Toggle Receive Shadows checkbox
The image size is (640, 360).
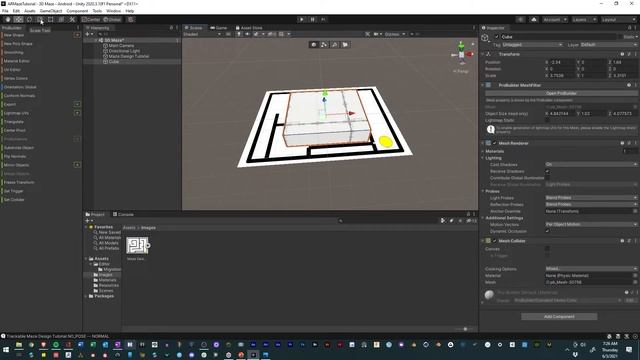point(547,171)
